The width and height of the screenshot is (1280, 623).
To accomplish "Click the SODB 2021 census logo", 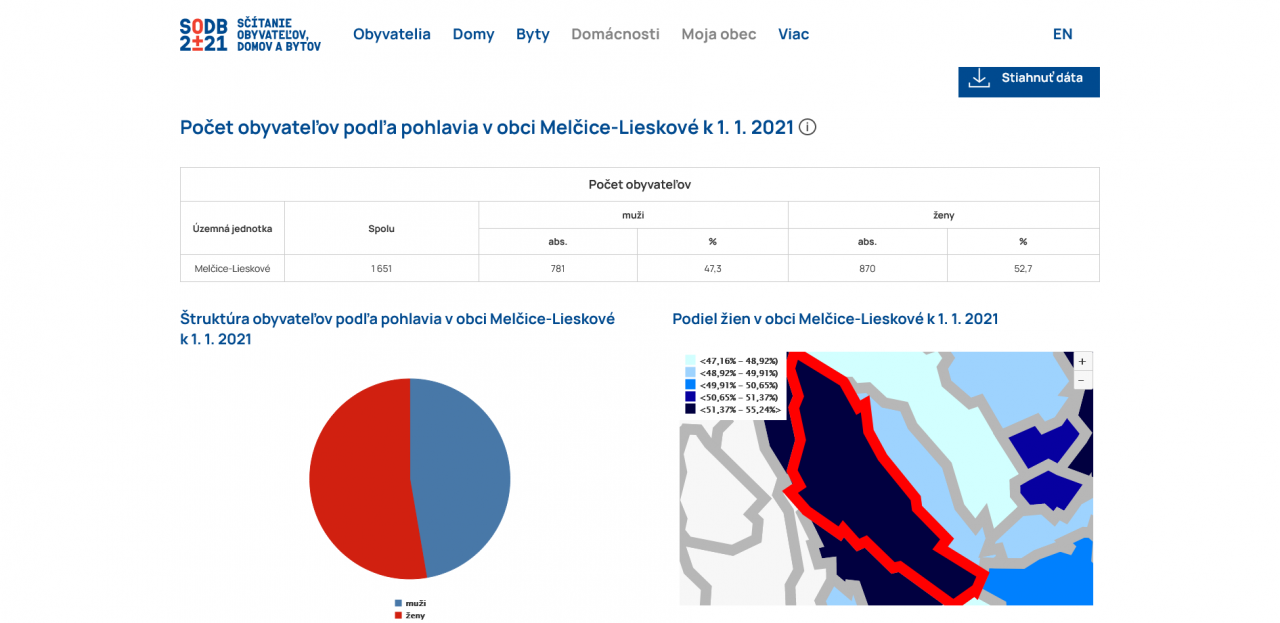I will [x=250, y=34].
